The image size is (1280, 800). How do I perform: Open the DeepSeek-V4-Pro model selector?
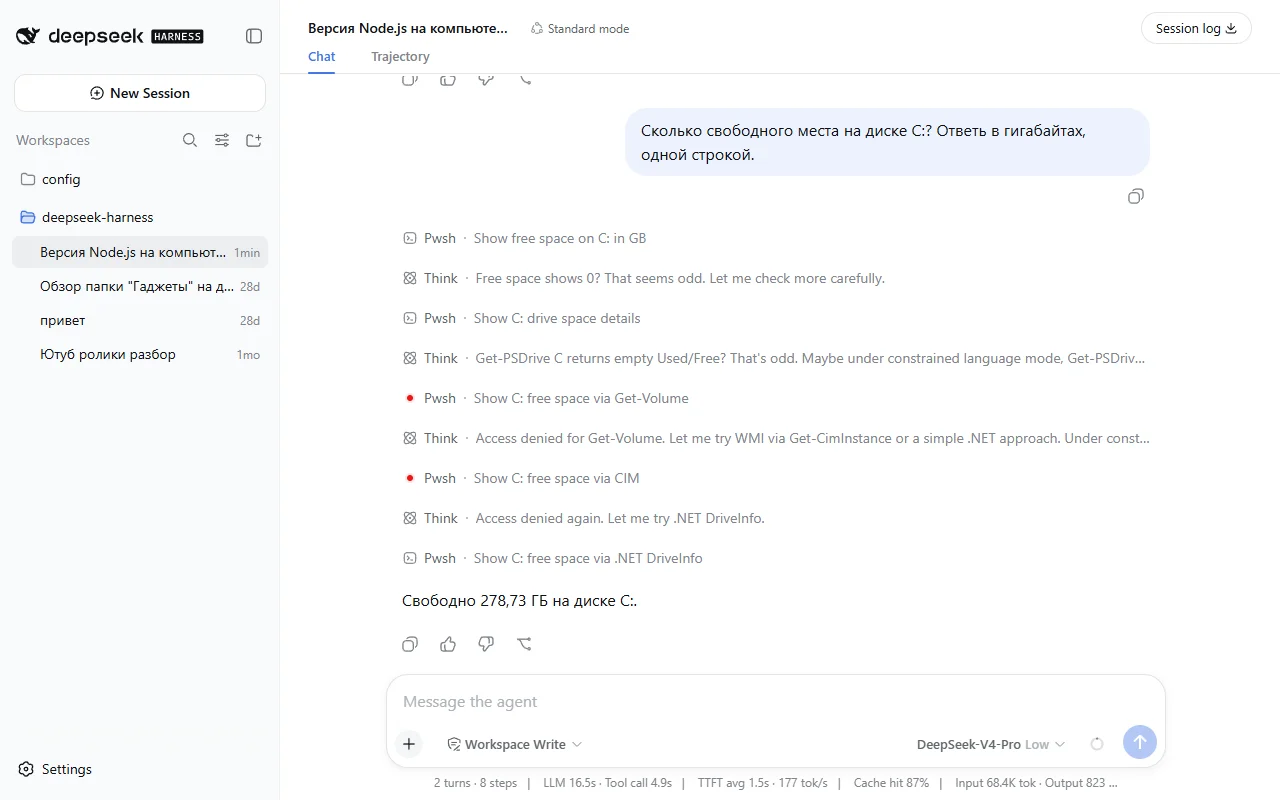tap(991, 744)
